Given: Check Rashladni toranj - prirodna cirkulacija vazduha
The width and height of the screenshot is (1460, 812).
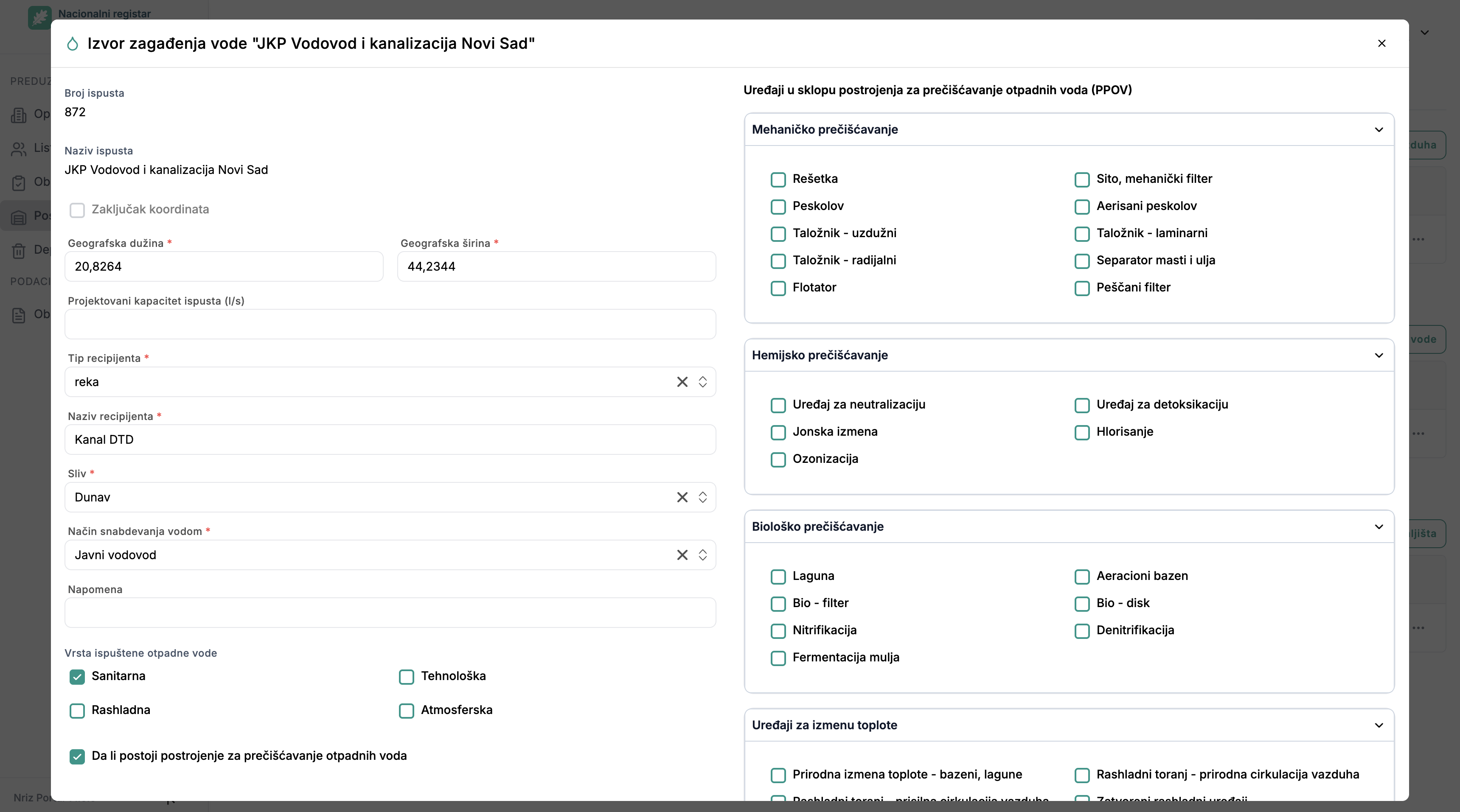Looking at the screenshot, I should click(x=1082, y=775).
